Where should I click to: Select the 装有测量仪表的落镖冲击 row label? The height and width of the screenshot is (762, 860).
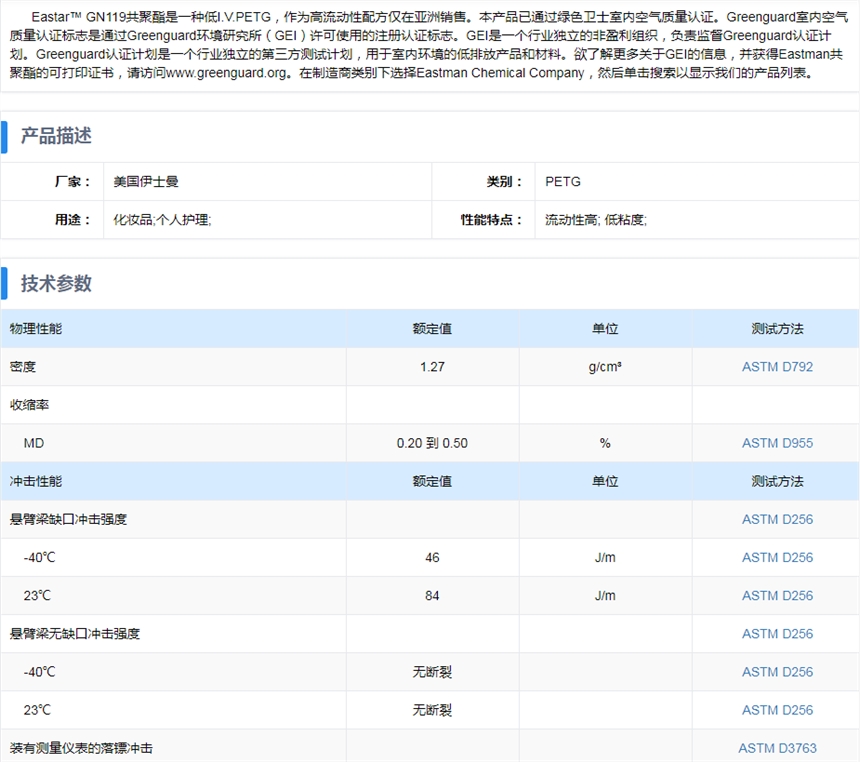[81, 748]
